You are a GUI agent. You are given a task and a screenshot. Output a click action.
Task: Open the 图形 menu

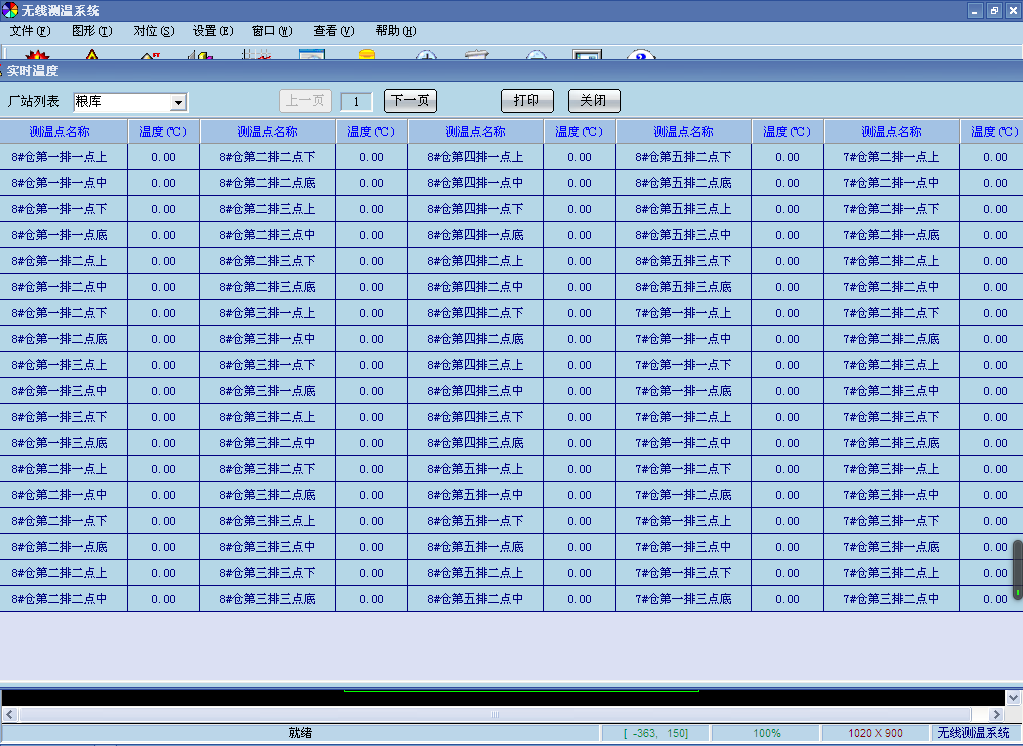92,31
